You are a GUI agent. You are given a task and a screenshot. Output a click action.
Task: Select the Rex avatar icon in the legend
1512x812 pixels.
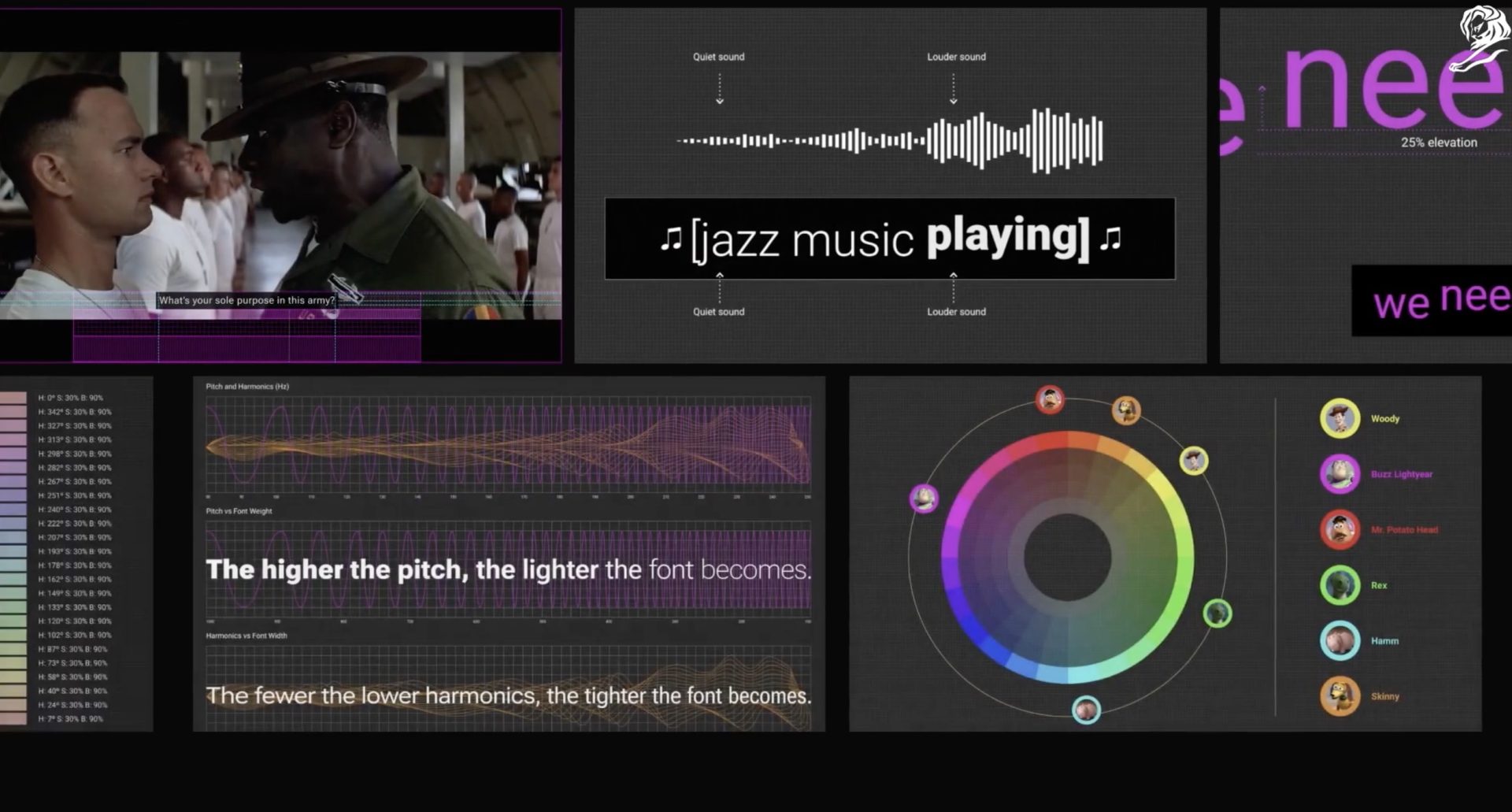(1340, 585)
